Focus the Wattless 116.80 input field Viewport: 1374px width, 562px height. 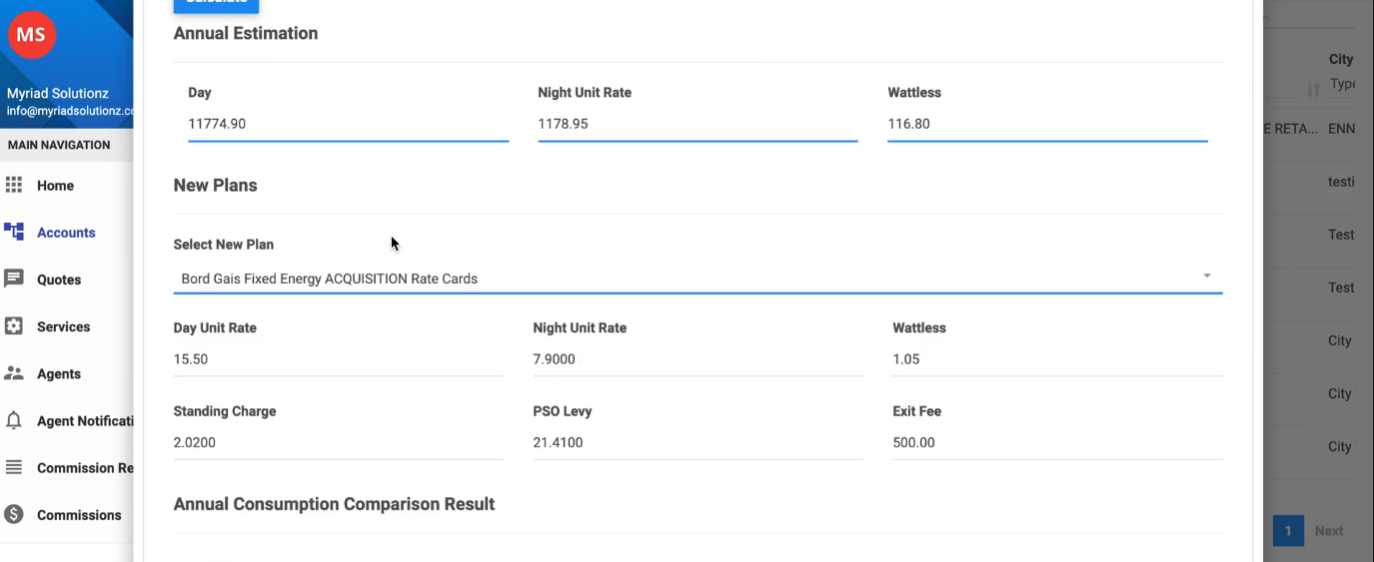coord(1046,124)
